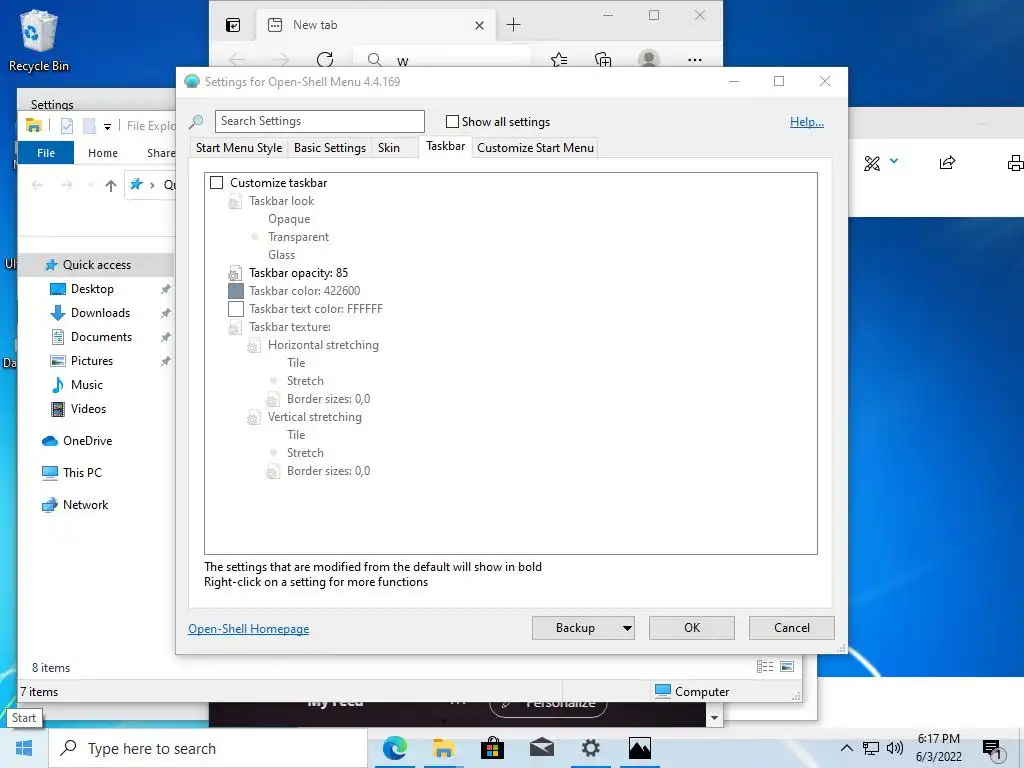Enable the Customize taskbar checkbox
Image resolution: width=1024 pixels, height=768 pixels.
coord(217,183)
